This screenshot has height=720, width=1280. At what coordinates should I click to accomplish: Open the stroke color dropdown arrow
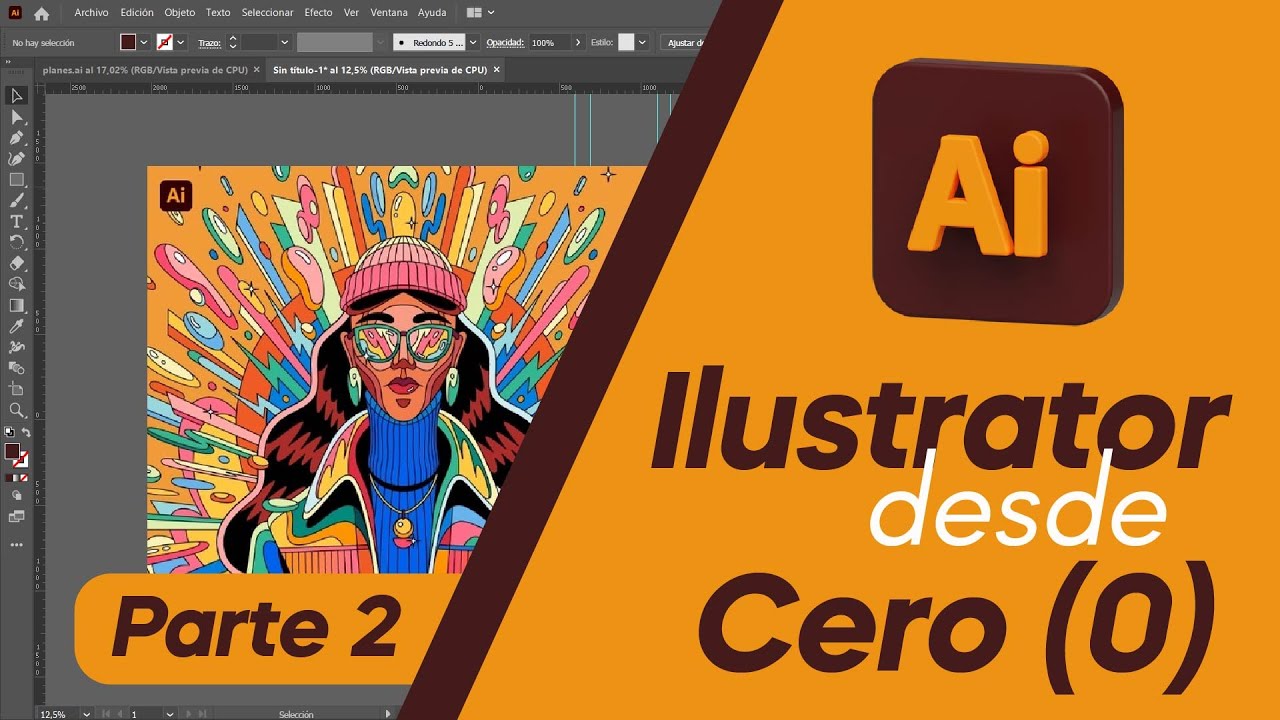click(x=181, y=43)
